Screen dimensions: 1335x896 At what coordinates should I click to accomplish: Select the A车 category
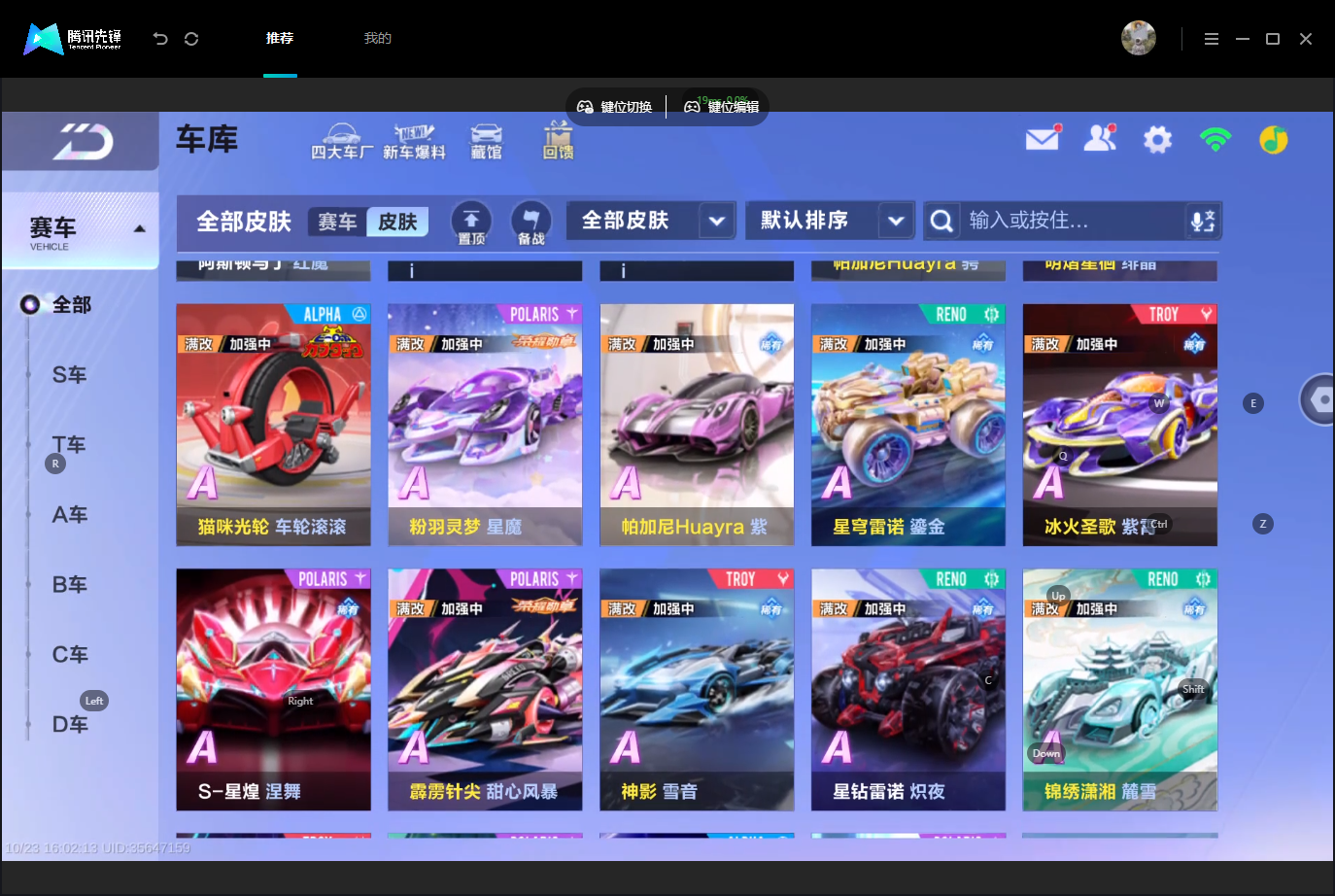70,515
